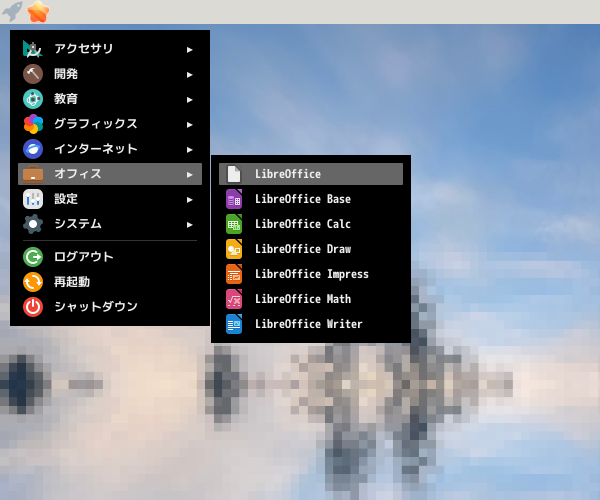Open the 教育 menu category
This screenshot has height=500, width=600.
pyautogui.click(x=110, y=99)
